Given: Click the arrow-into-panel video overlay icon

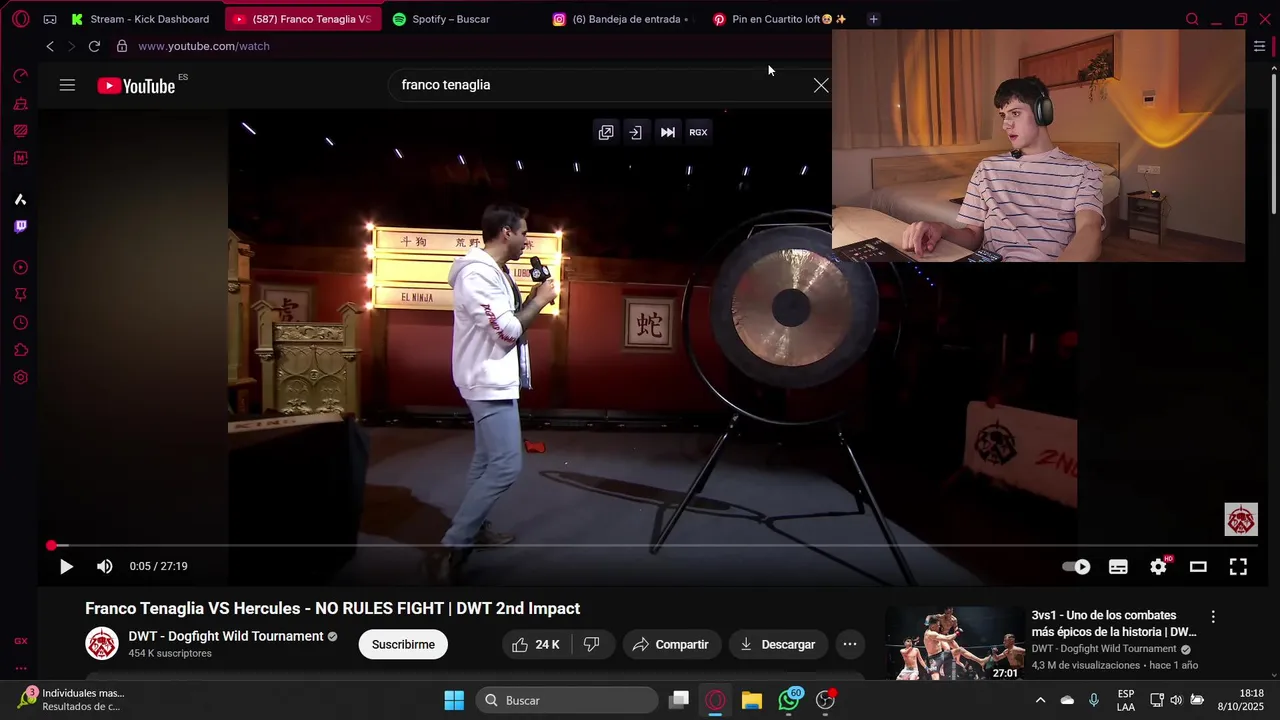Looking at the screenshot, I should tap(636, 132).
